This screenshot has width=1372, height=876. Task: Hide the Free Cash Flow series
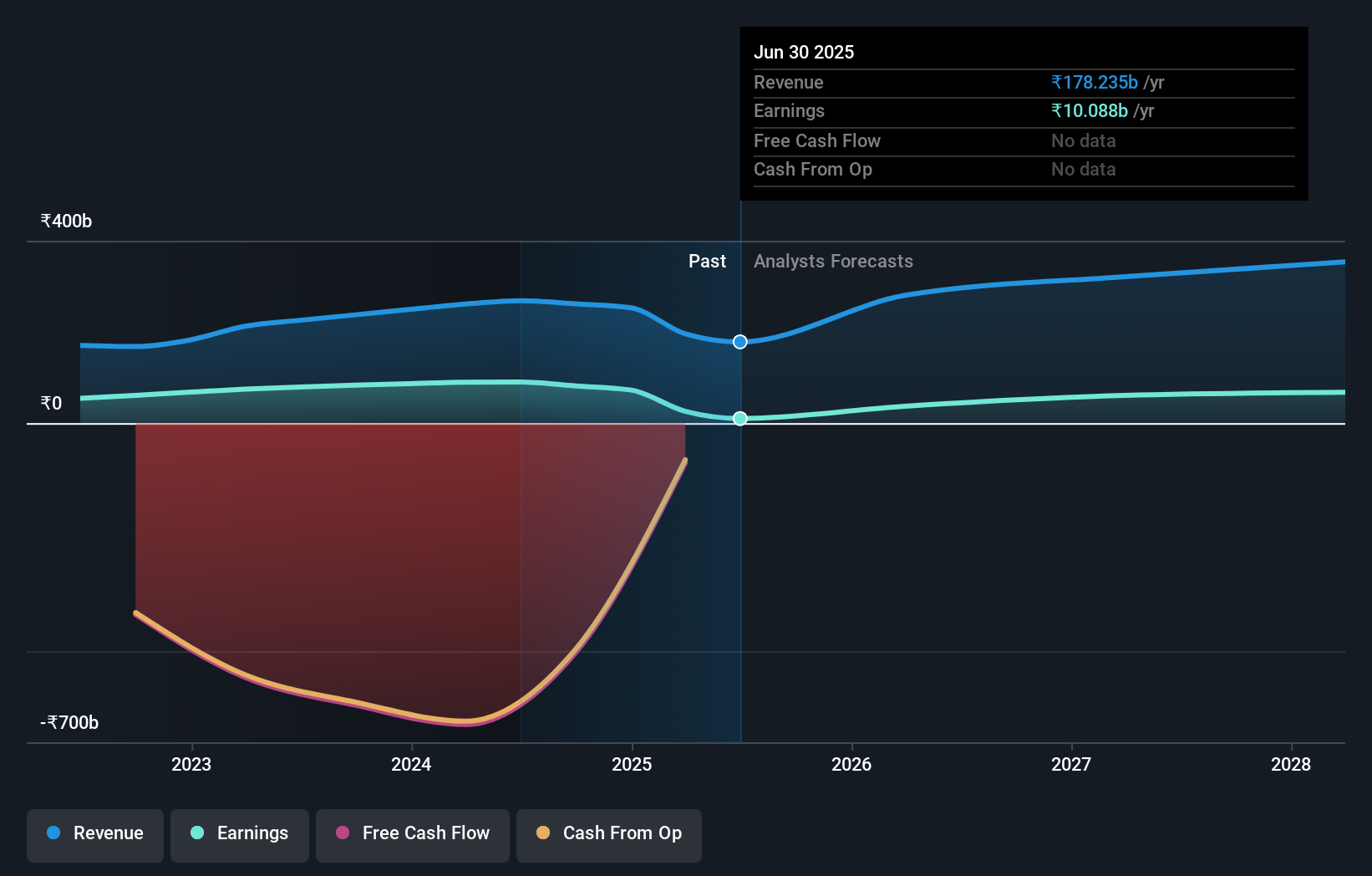pyautogui.click(x=413, y=834)
